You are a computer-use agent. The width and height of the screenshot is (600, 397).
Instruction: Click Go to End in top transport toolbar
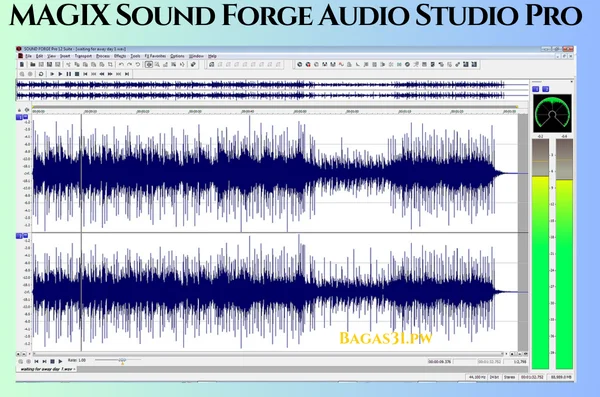tap(127, 74)
